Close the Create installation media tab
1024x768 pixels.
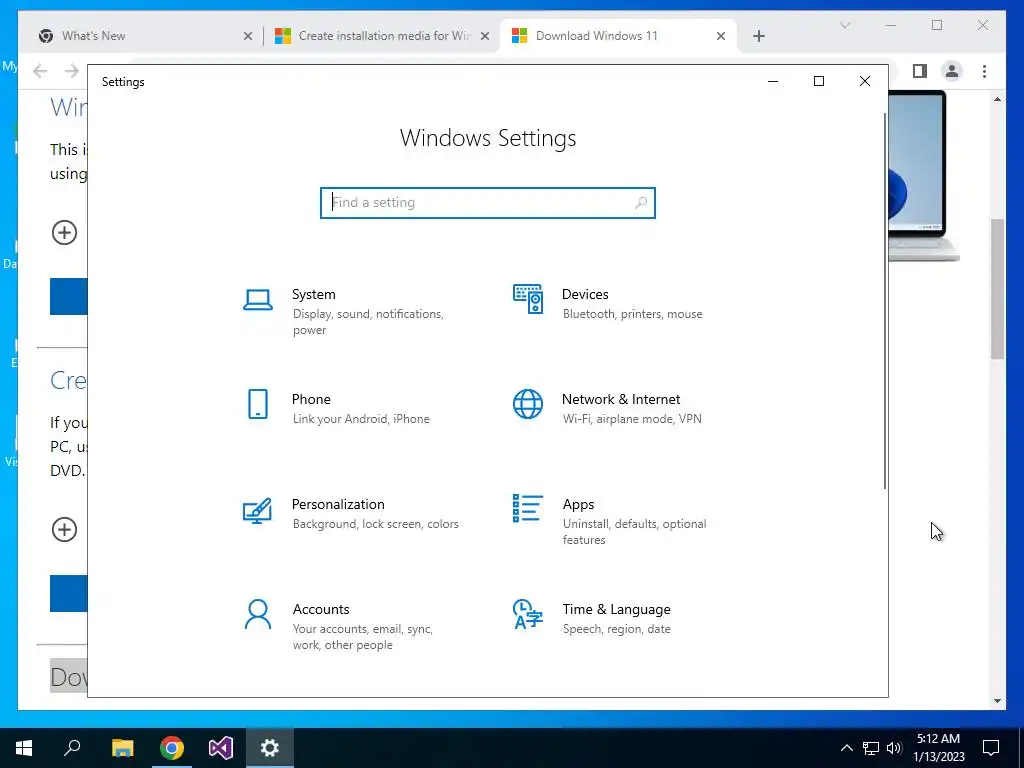click(485, 36)
